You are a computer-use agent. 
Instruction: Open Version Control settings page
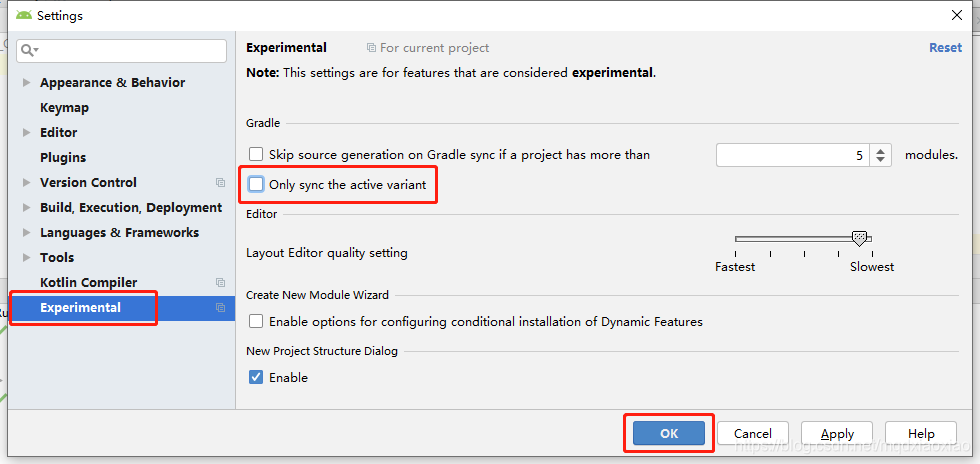click(88, 183)
